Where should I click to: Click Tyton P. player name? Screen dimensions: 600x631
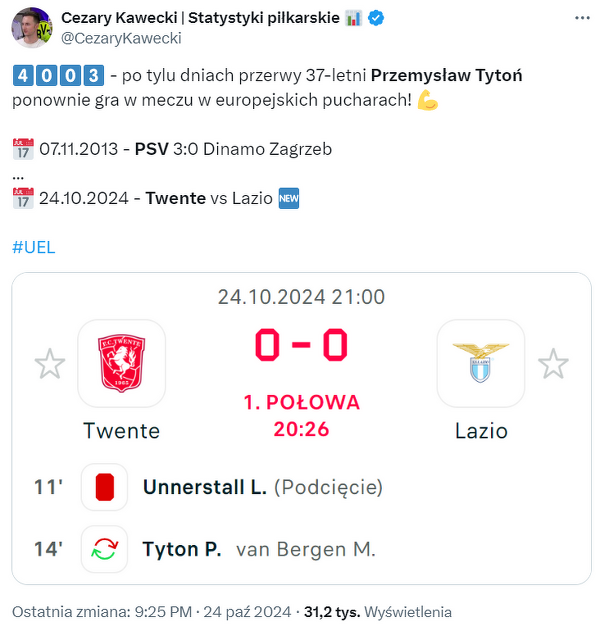[182, 549]
